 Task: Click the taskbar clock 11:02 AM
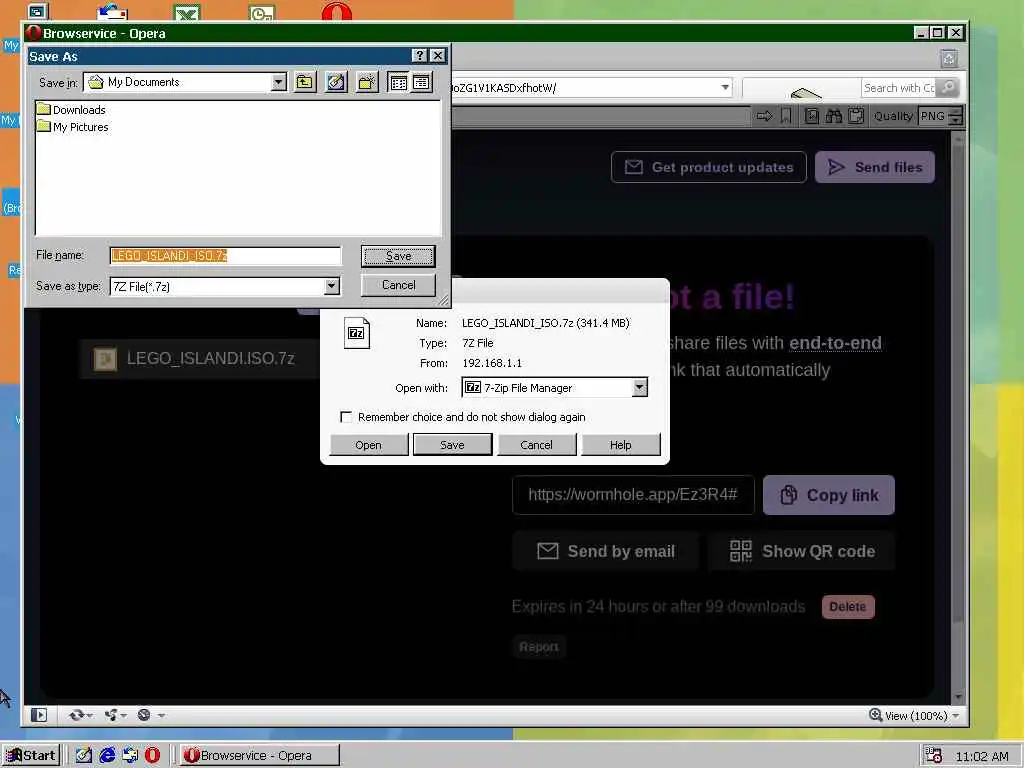click(982, 756)
